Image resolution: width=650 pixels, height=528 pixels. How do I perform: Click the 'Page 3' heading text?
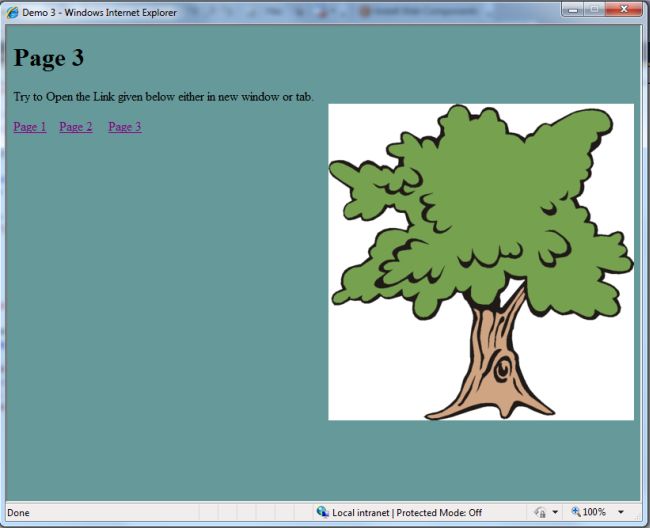[49, 58]
